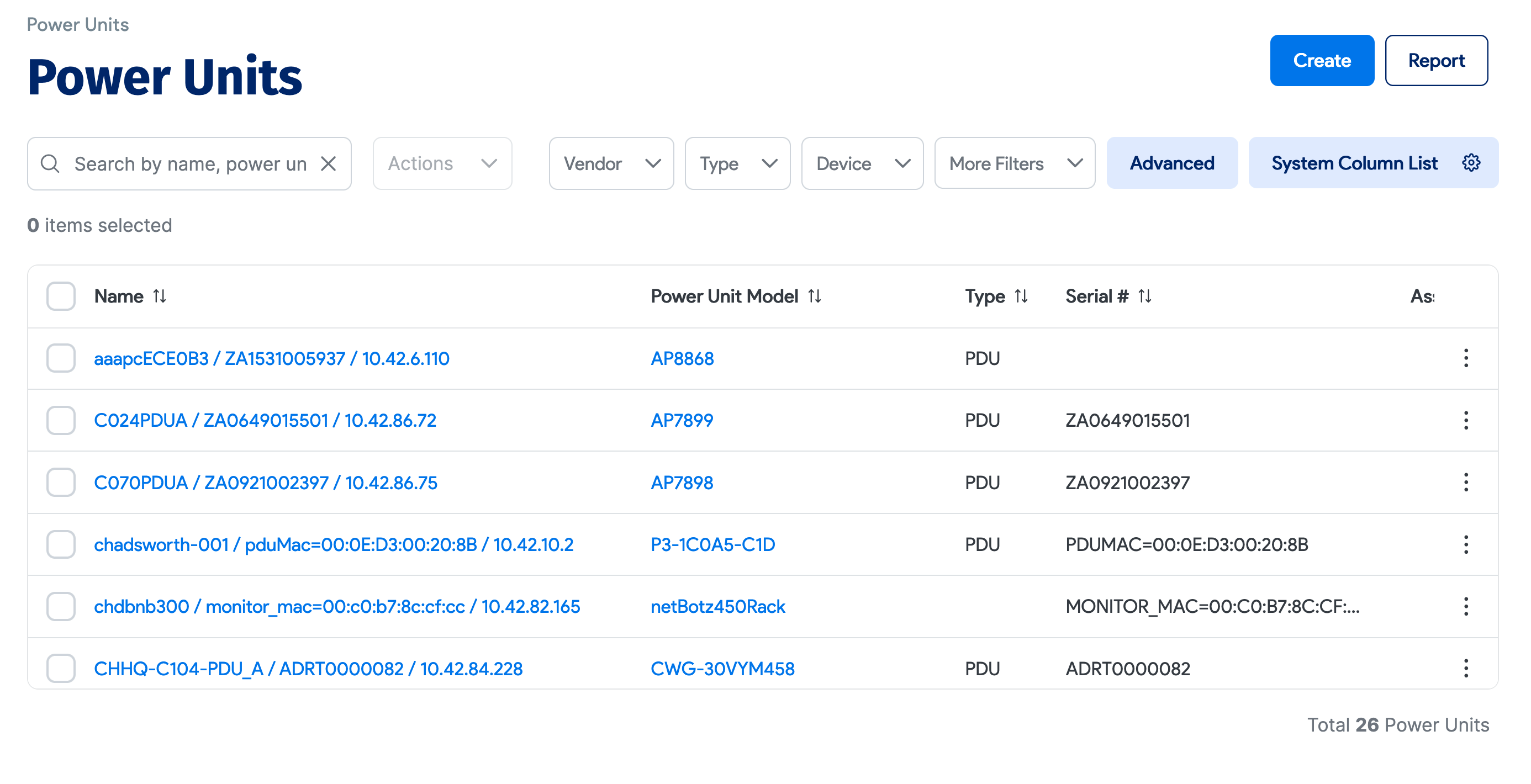1531x784 pixels.
Task: Open row actions for chadsworth-001
Action: click(x=1466, y=544)
